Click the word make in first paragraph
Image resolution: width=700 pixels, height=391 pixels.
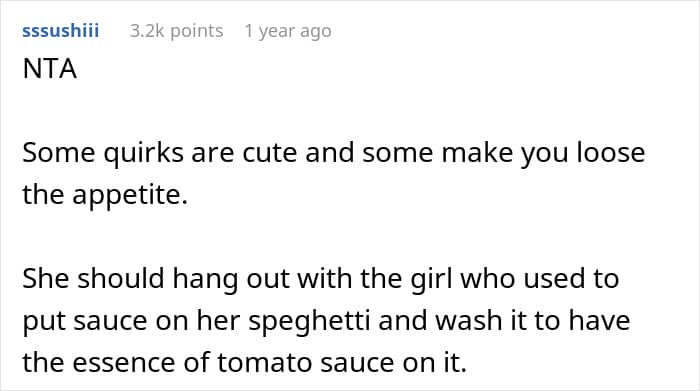(478, 153)
